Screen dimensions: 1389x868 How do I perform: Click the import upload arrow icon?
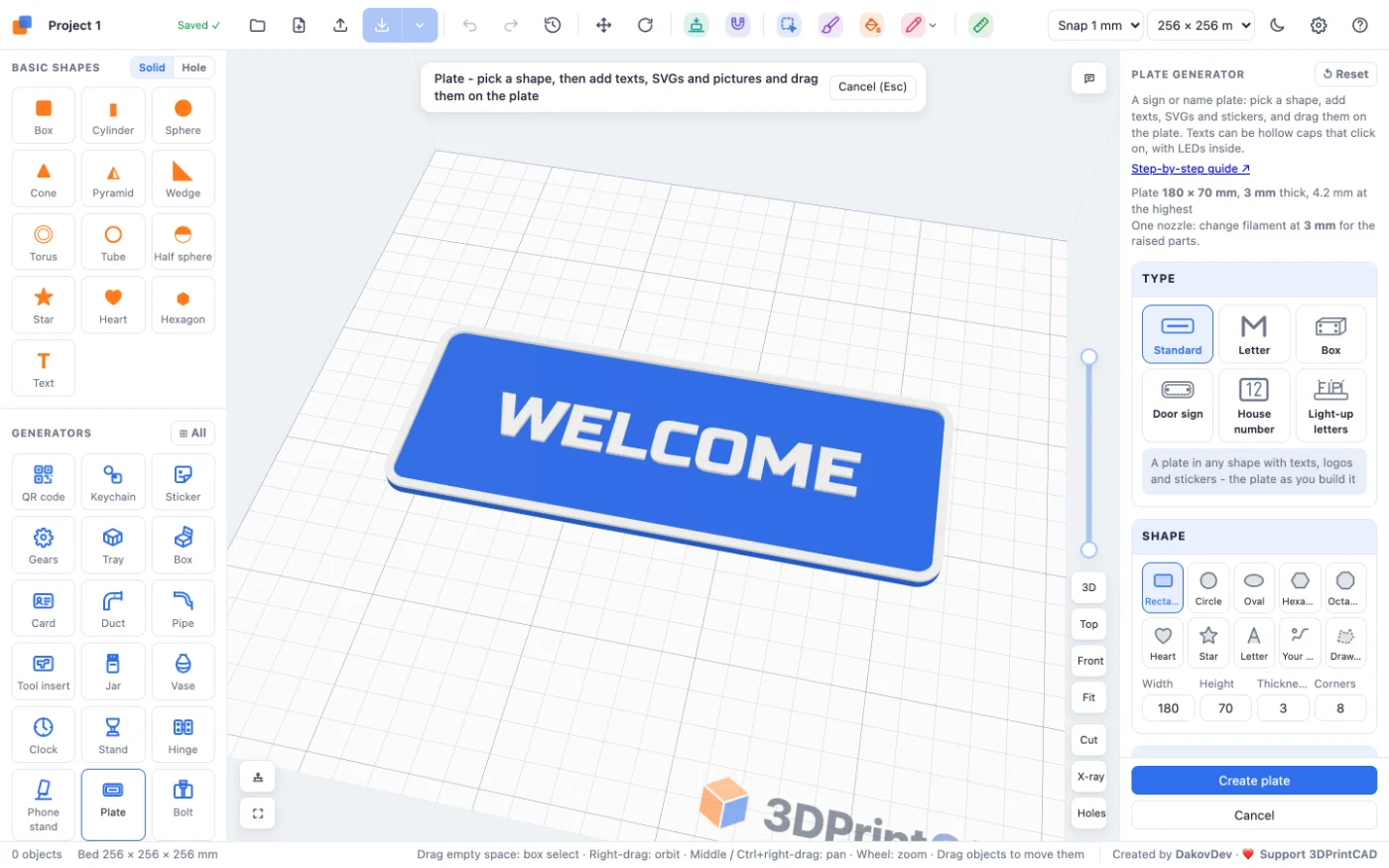pos(340,26)
